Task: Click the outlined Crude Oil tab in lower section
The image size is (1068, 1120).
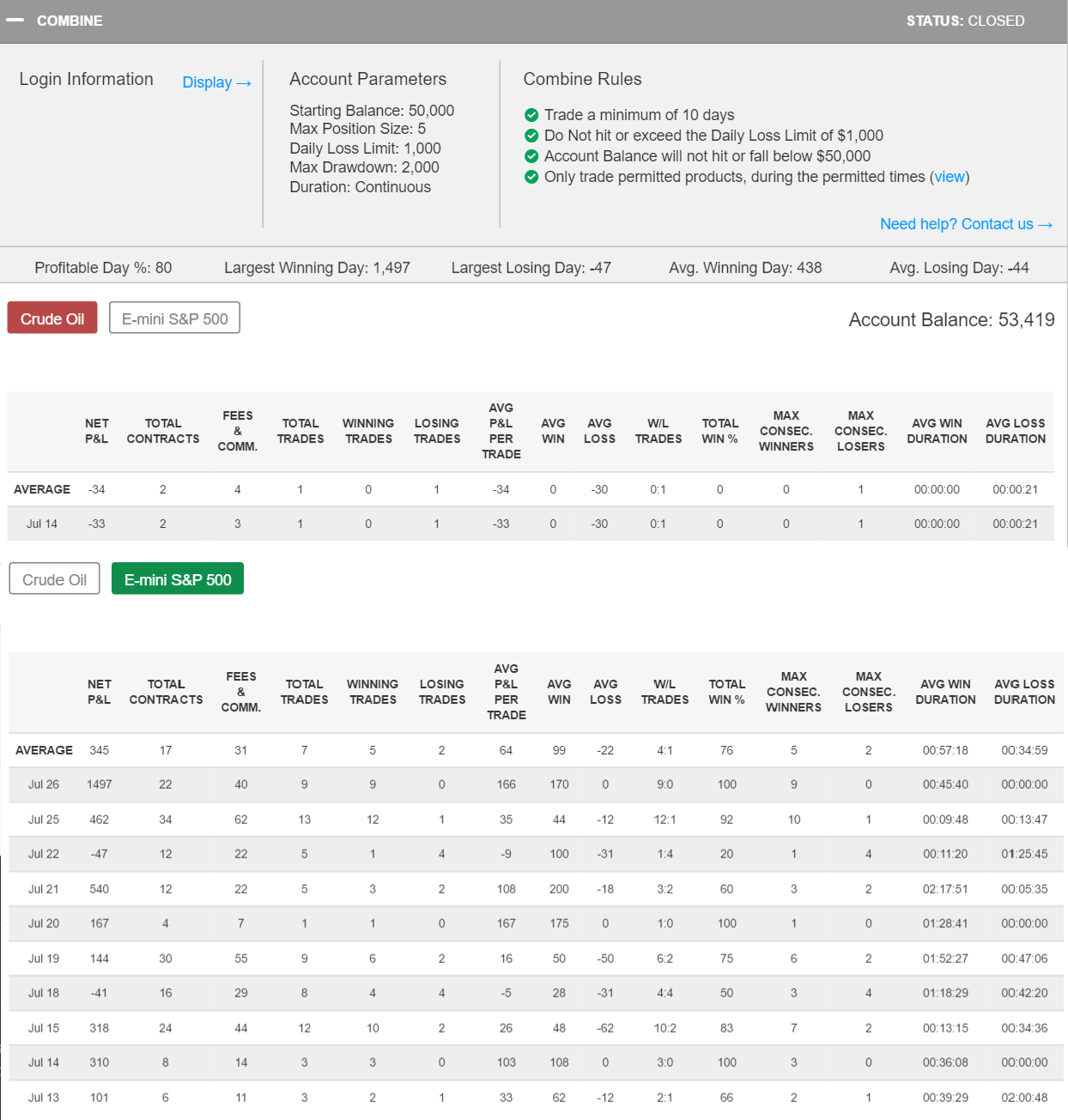Action: (x=54, y=579)
